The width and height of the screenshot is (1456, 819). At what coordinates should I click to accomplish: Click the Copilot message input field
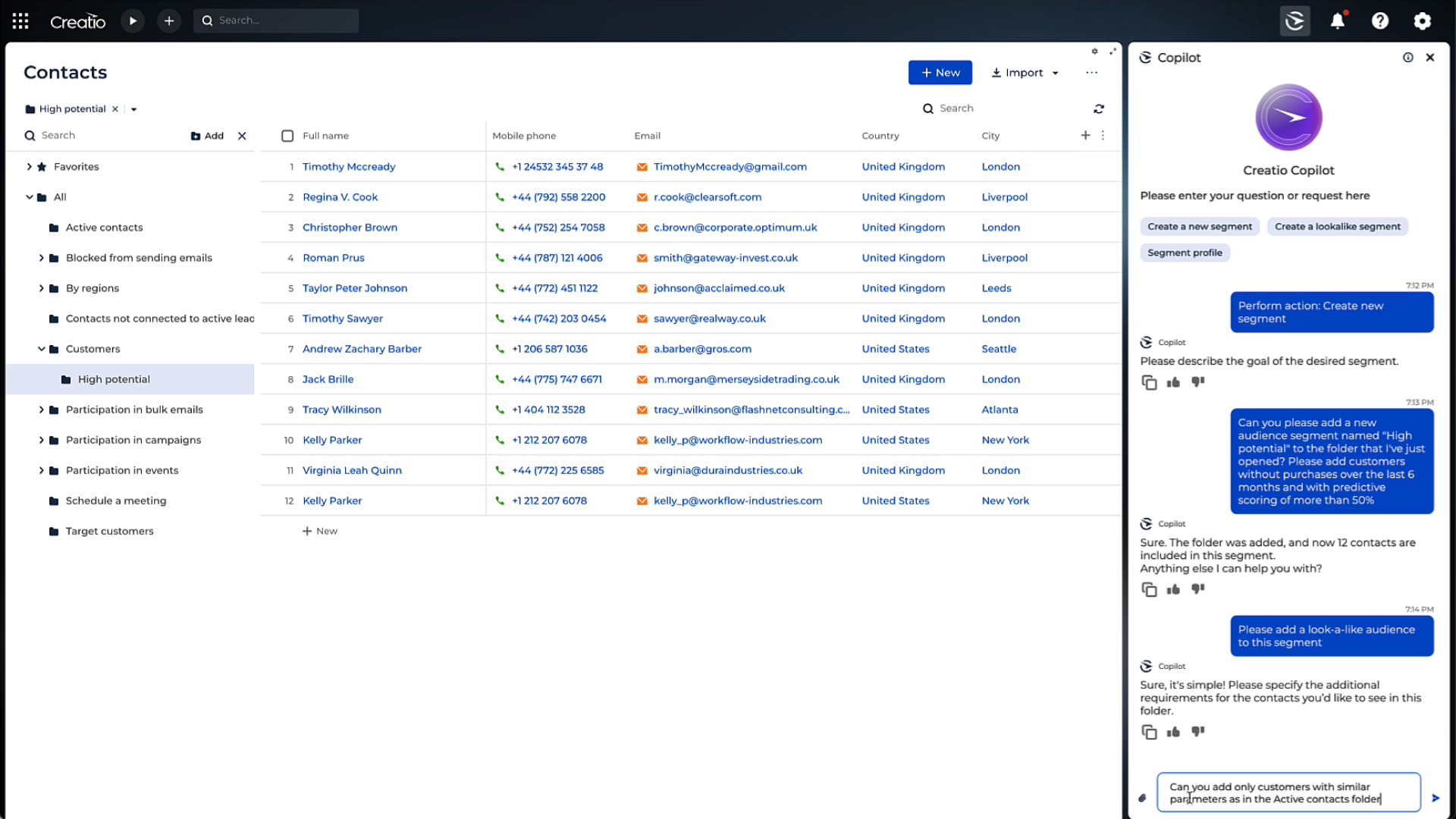1288,792
